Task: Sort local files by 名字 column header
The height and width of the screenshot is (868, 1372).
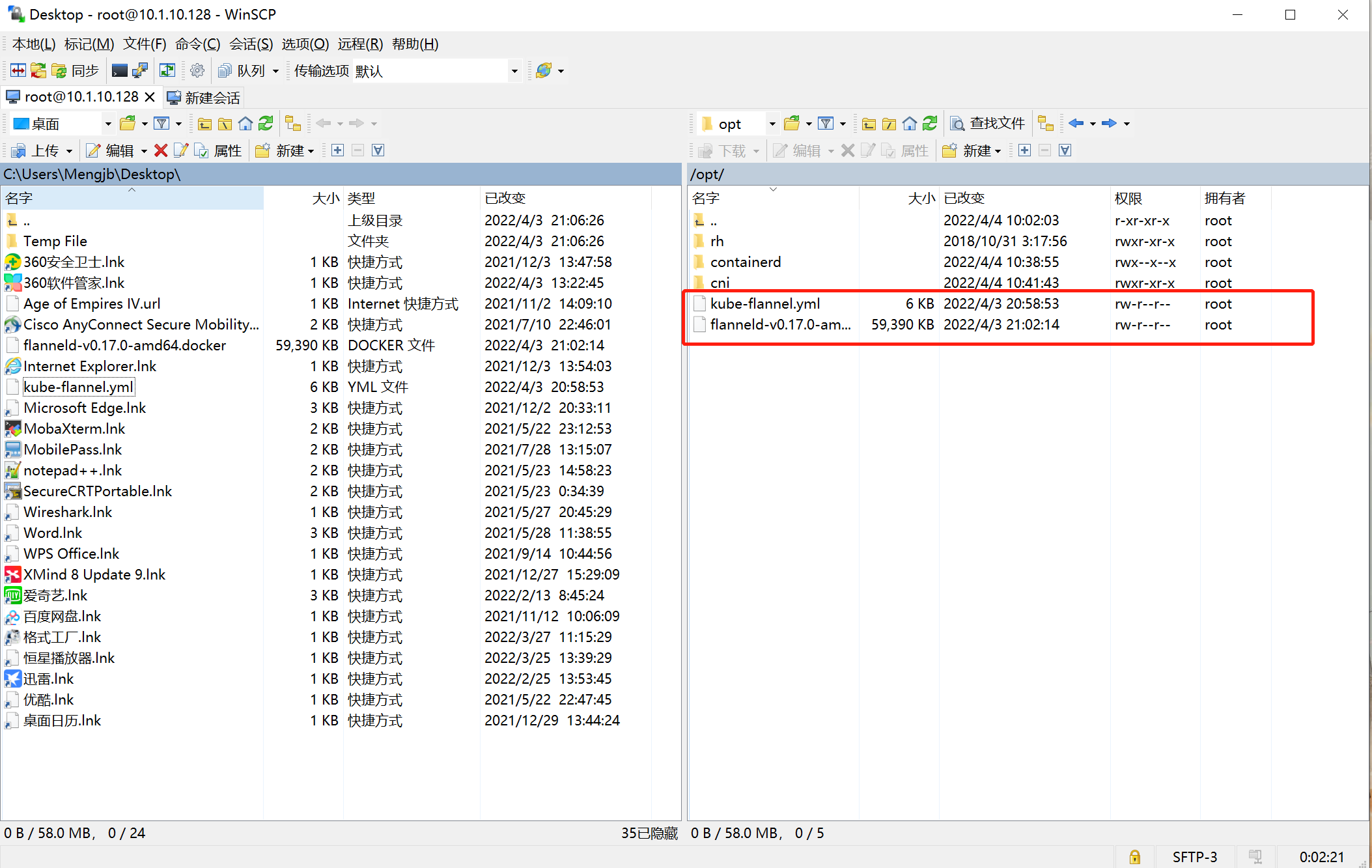Action: pos(132,198)
